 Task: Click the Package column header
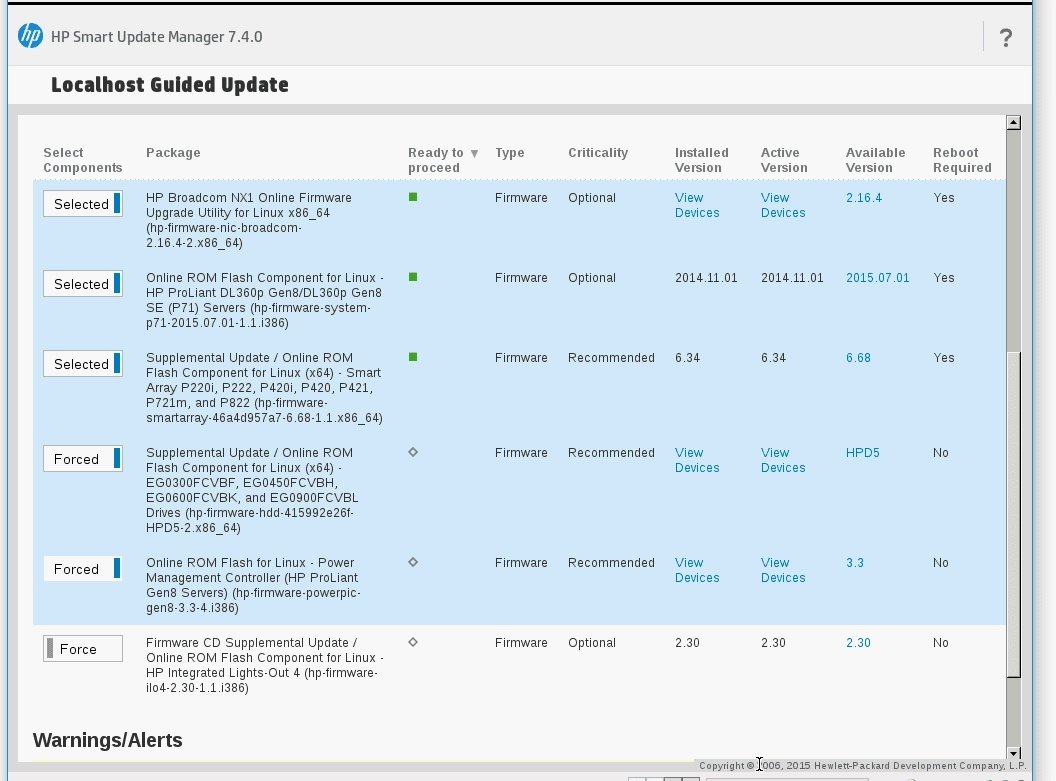click(173, 152)
